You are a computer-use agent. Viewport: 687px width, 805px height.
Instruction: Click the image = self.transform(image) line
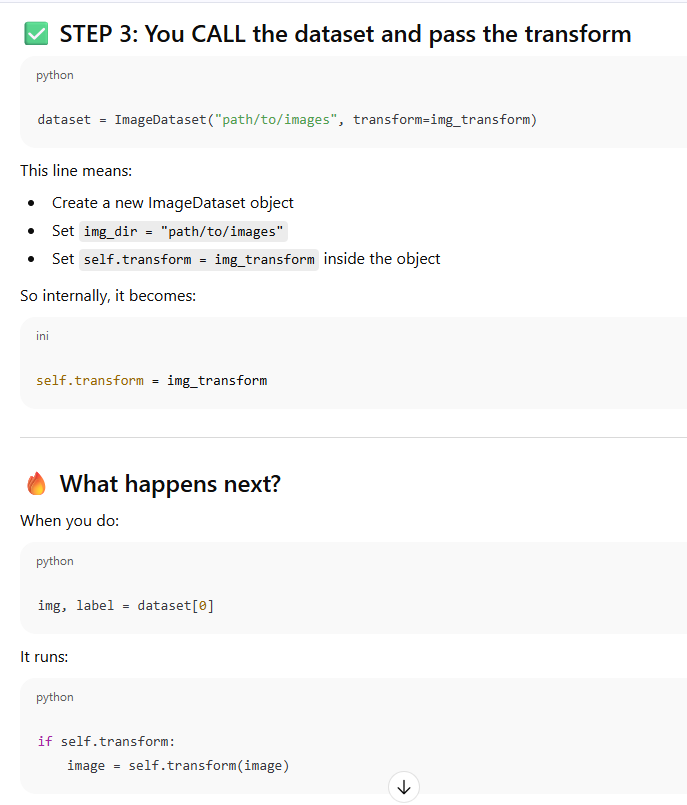click(177, 766)
